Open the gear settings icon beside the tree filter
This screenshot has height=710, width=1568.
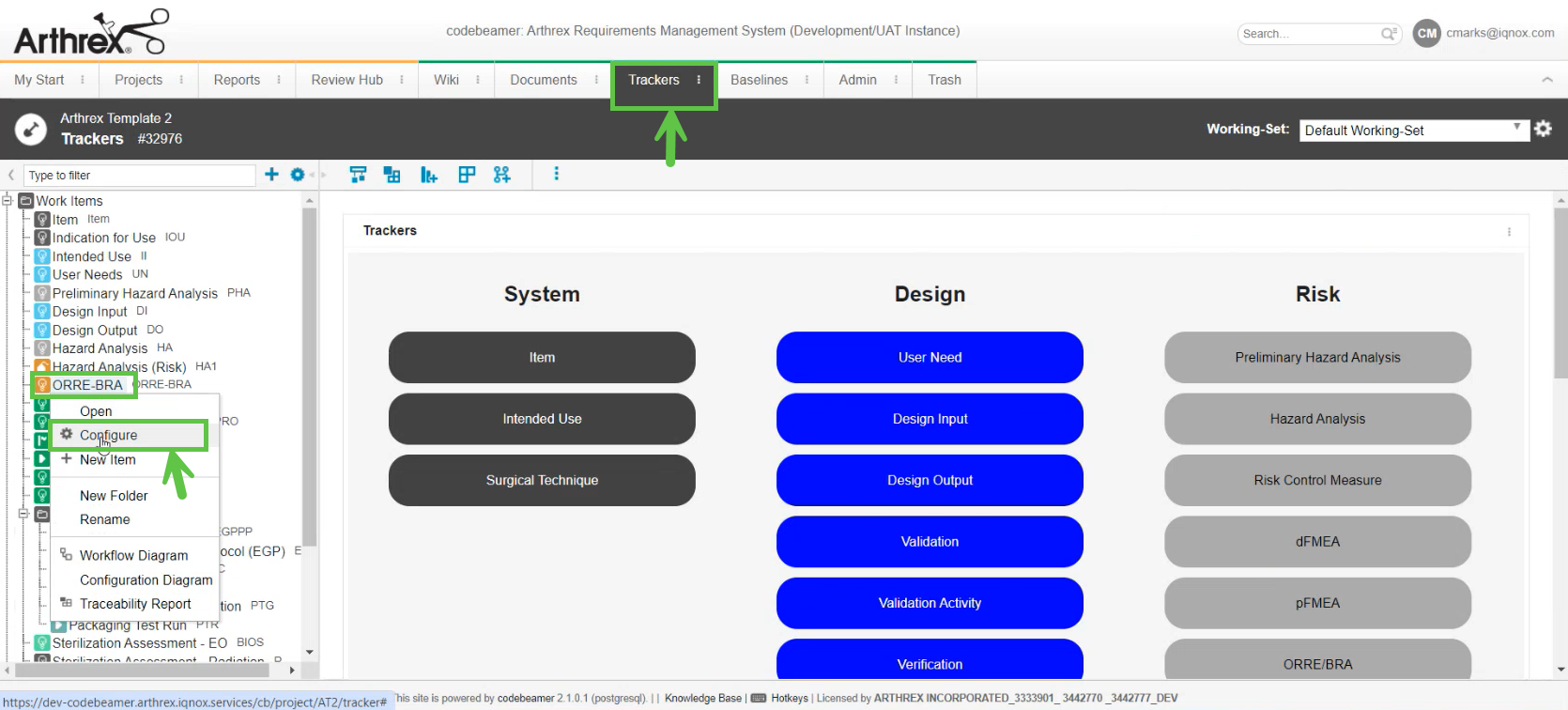[298, 175]
